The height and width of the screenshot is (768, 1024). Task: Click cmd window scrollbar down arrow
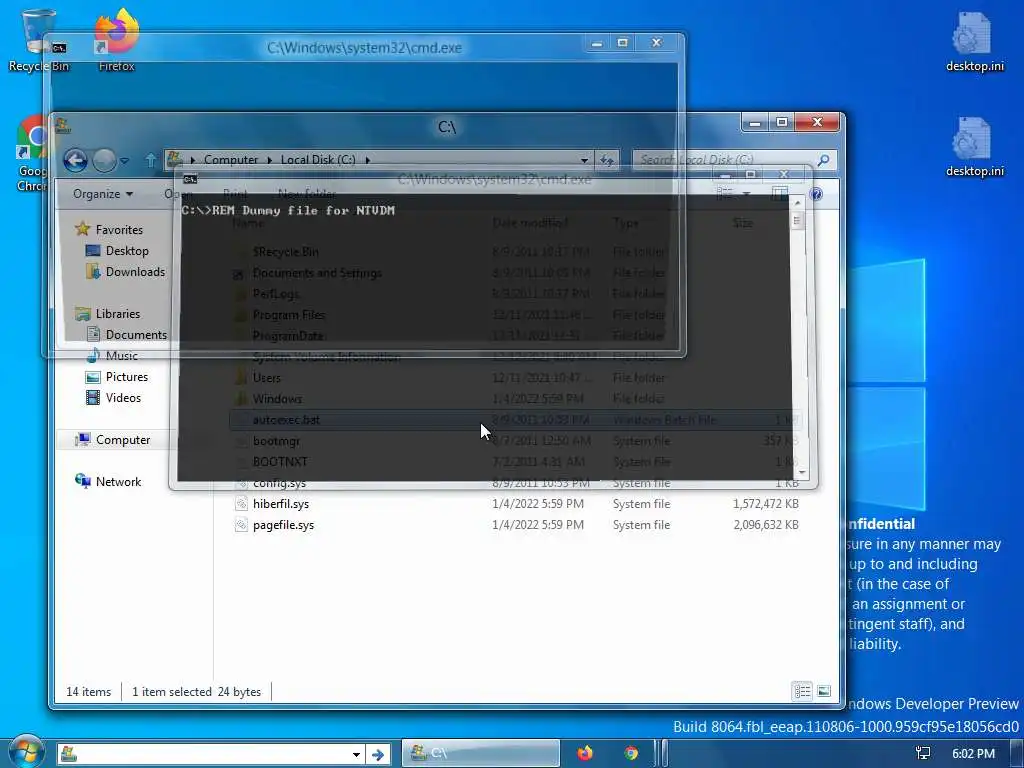pyautogui.click(x=803, y=472)
